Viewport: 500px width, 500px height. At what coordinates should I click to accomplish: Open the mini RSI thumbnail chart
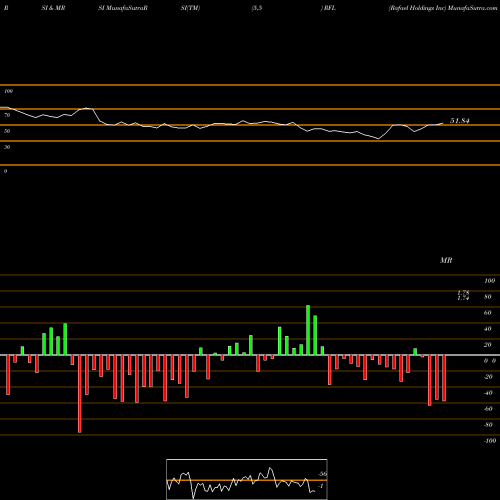(247, 479)
